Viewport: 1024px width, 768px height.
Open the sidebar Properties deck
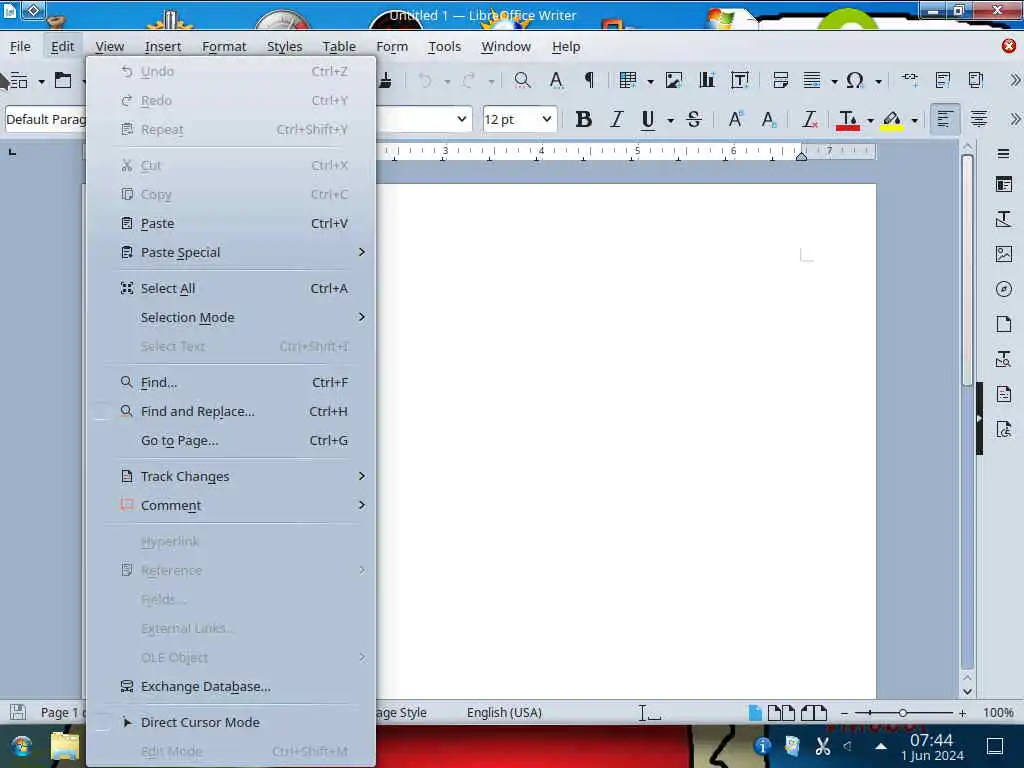[1004, 184]
